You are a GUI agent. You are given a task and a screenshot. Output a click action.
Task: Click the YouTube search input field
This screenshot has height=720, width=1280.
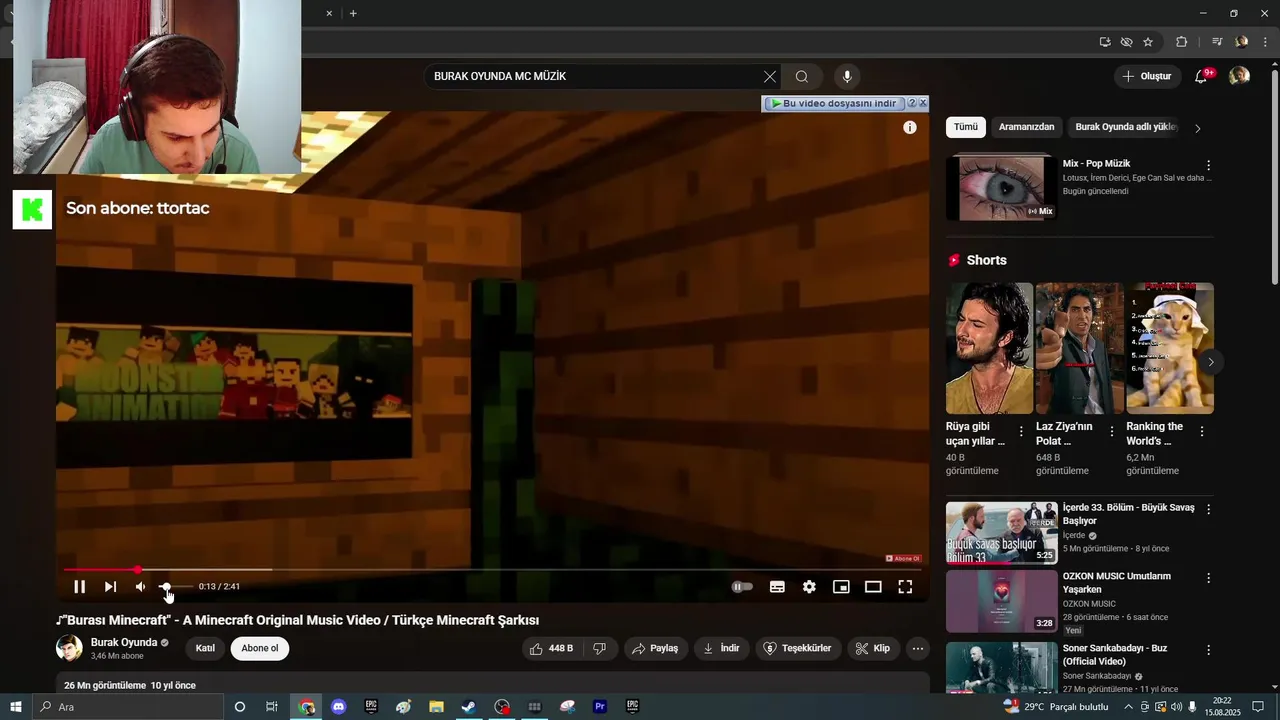pyautogui.click(x=595, y=76)
